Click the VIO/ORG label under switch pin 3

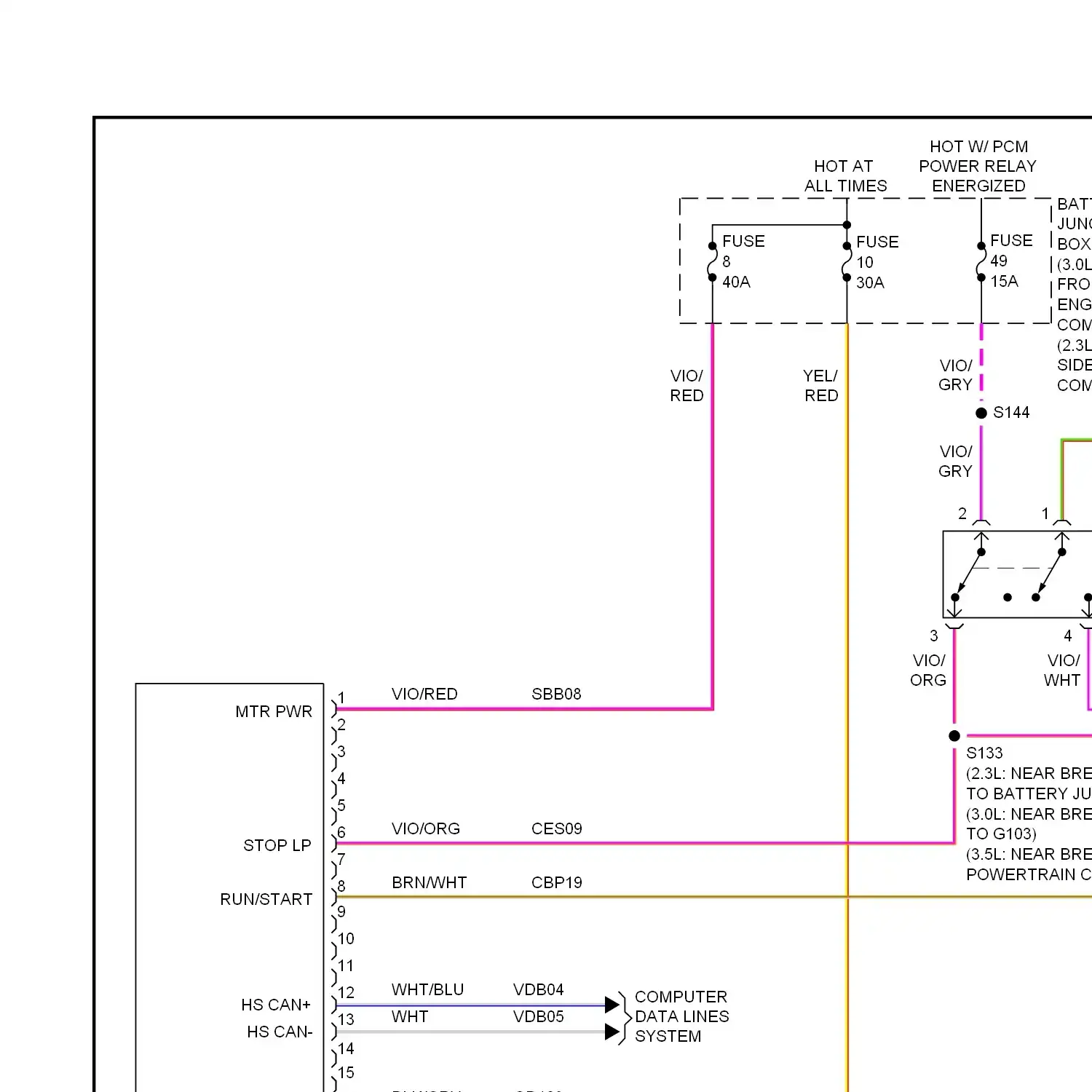pyautogui.click(x=928, y=670)
